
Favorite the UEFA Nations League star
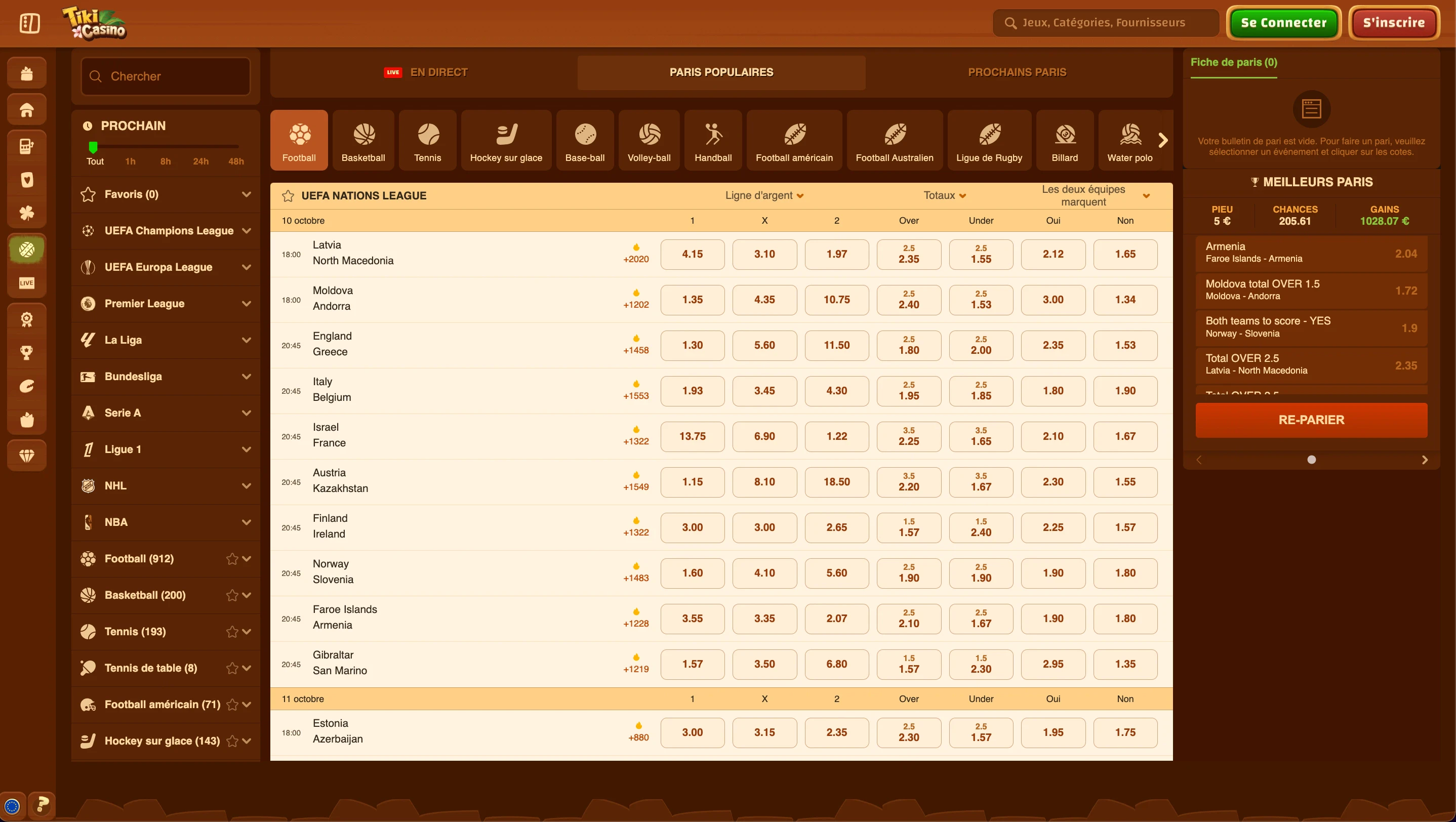288,195
